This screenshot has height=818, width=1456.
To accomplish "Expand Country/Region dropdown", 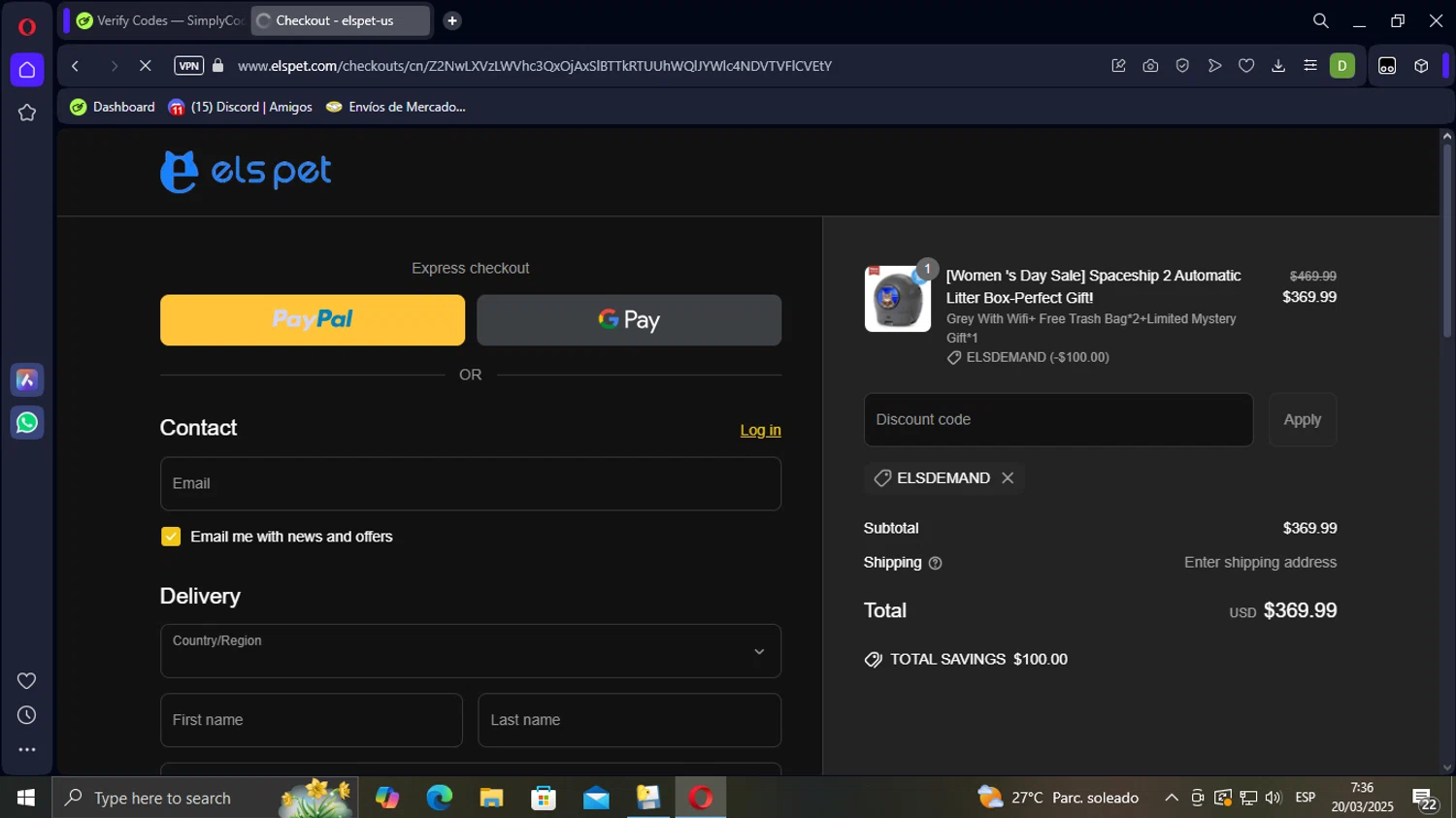I will (471, 651).
